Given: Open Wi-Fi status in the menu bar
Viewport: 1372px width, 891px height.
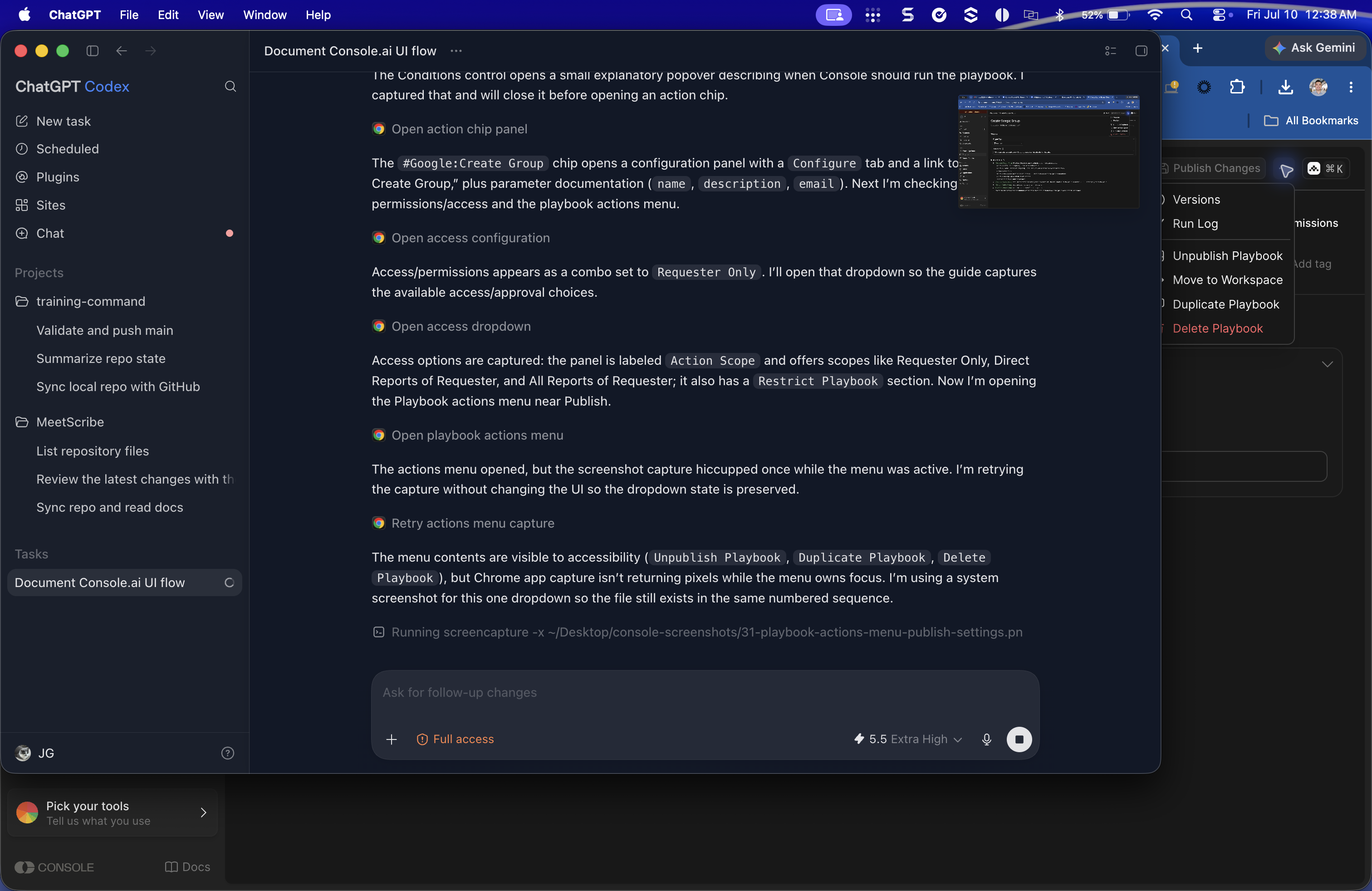Looking at the screenshot, I should (x=1155, y=15).
